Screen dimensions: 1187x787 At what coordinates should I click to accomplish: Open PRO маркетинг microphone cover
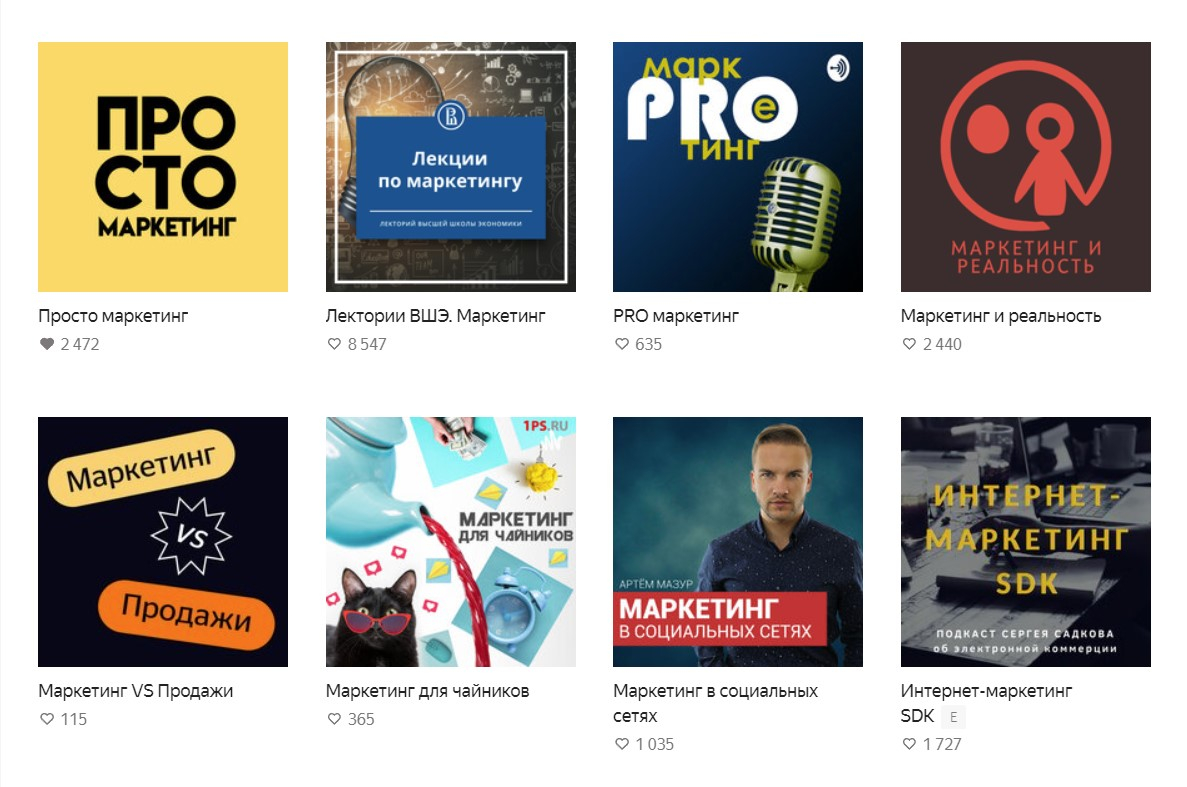click(738, 166)
